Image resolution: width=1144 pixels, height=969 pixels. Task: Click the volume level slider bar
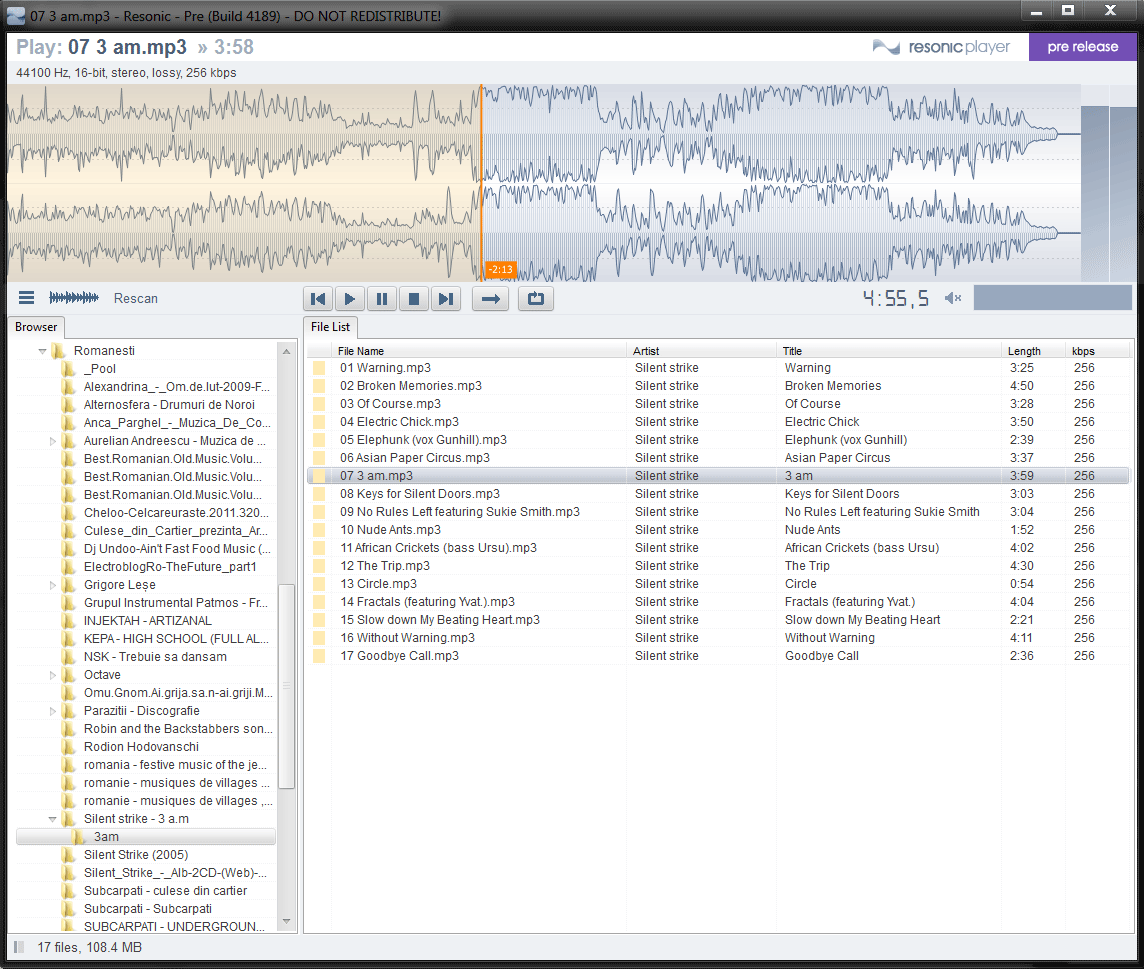[1053, 298]
